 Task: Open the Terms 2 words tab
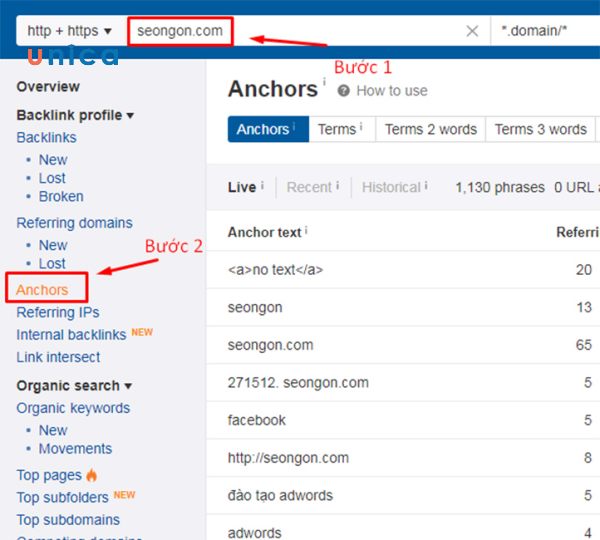point(430,129)
